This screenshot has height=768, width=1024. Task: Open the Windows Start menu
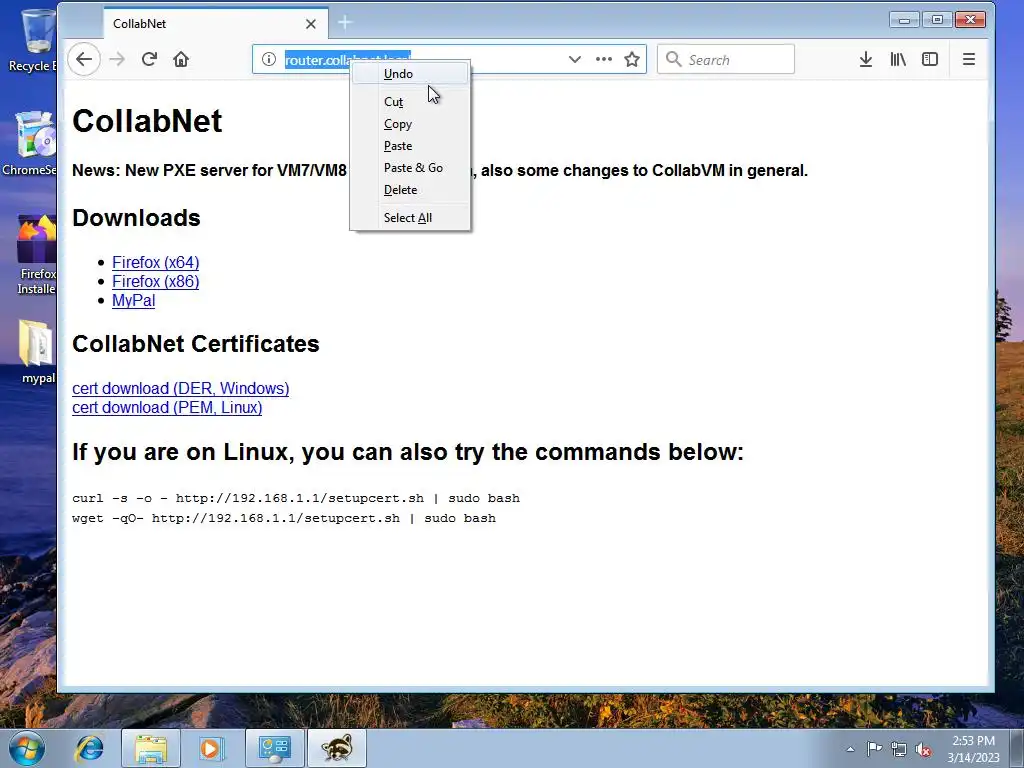pyautogui.click(x=26, y=748)
